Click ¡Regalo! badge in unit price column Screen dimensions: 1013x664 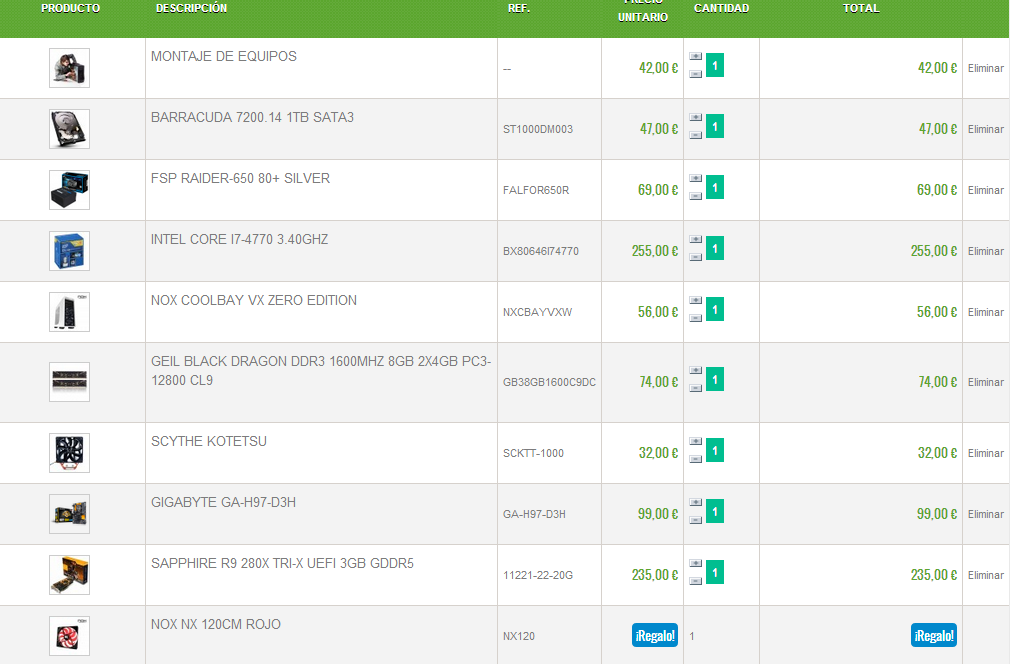click(x=654, y=636)
